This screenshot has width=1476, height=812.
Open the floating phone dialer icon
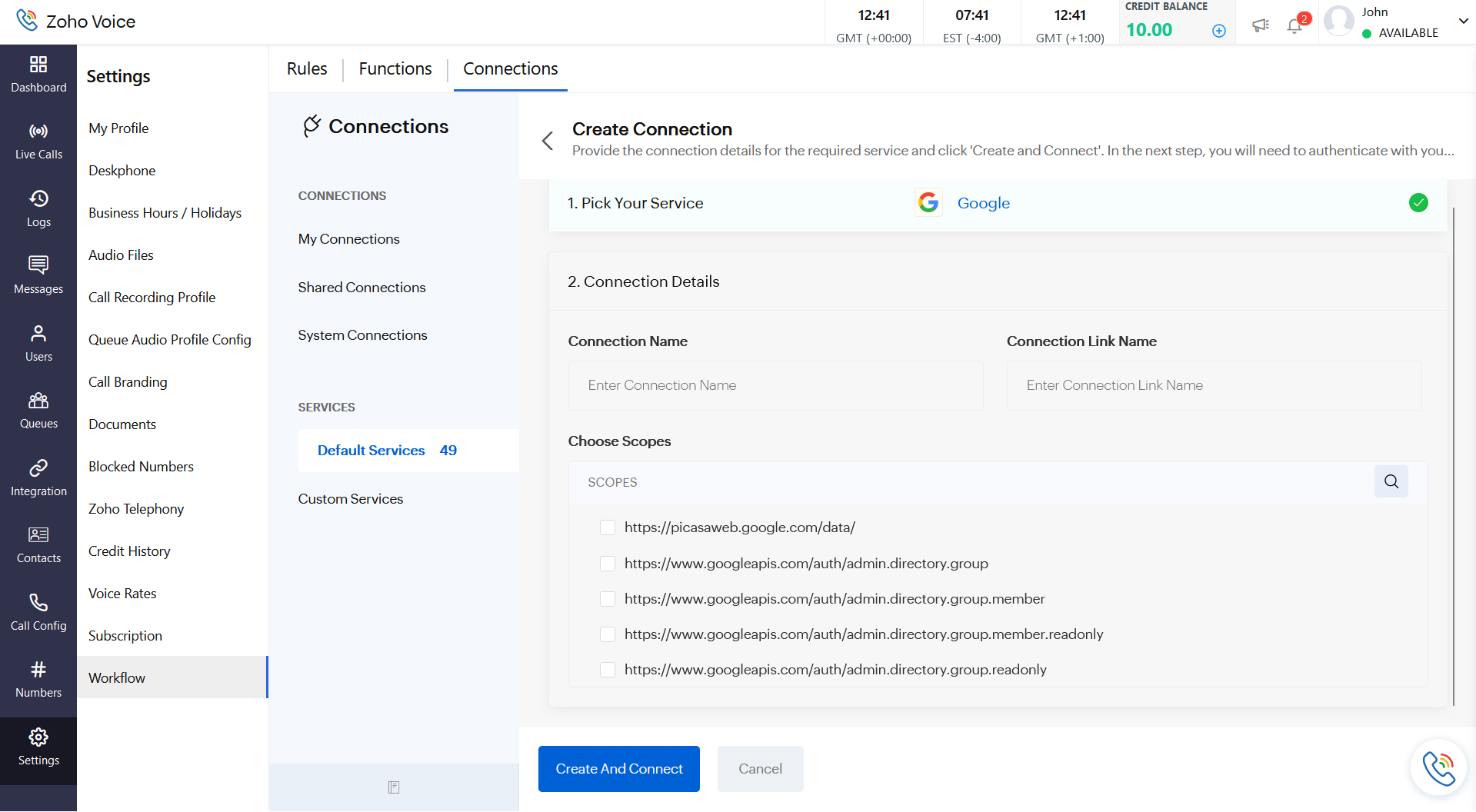(x=1438, y=767)
